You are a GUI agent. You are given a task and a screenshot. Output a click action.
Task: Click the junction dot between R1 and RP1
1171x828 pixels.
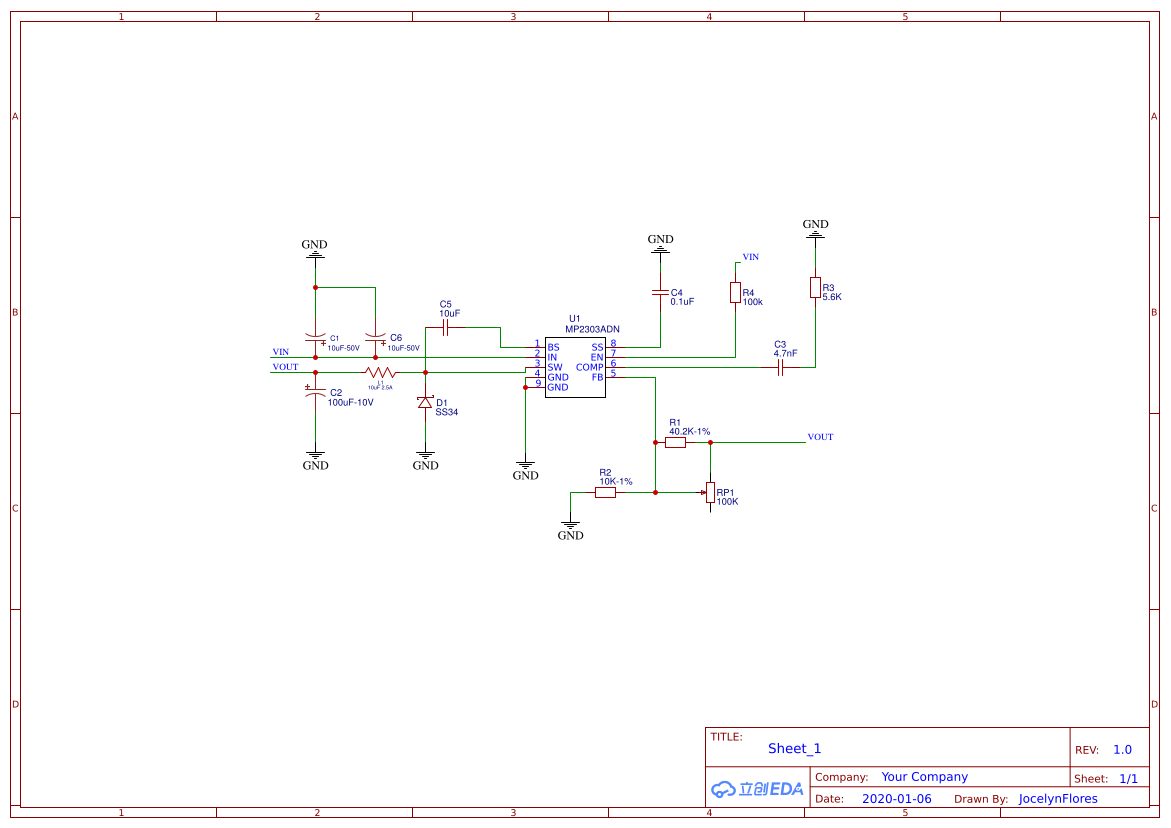coord(710,443)
